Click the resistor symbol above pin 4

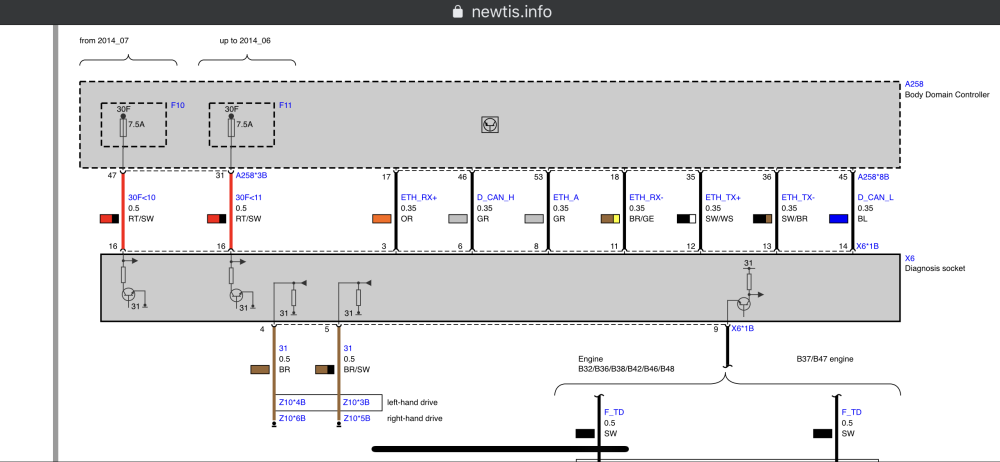(x=293, y=297)
